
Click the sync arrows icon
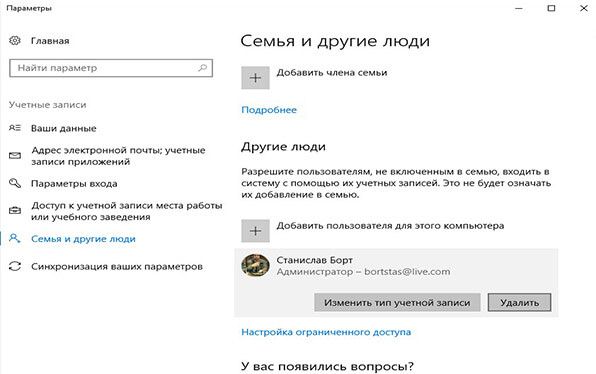tap(15, 266)
